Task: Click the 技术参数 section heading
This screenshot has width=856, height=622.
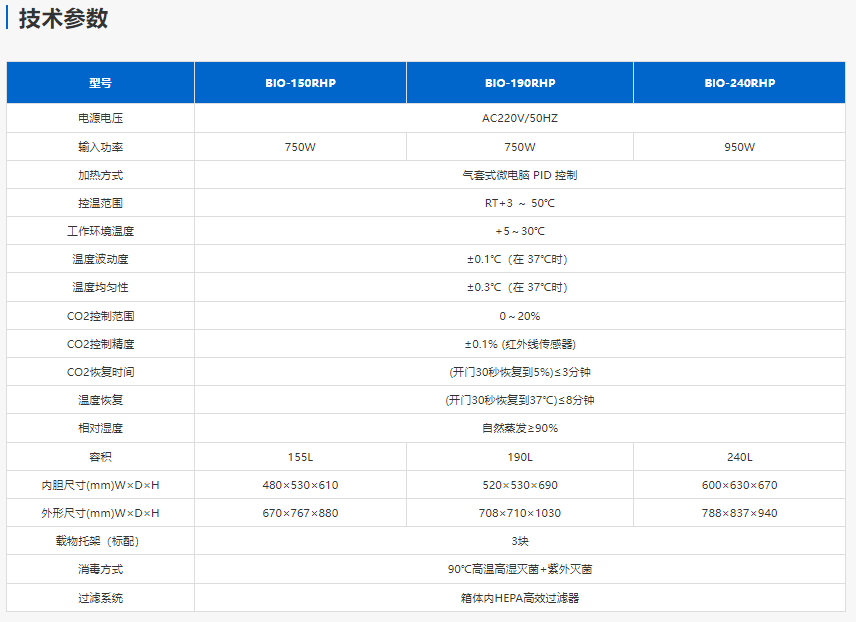Action: click(x=63, y=19)
